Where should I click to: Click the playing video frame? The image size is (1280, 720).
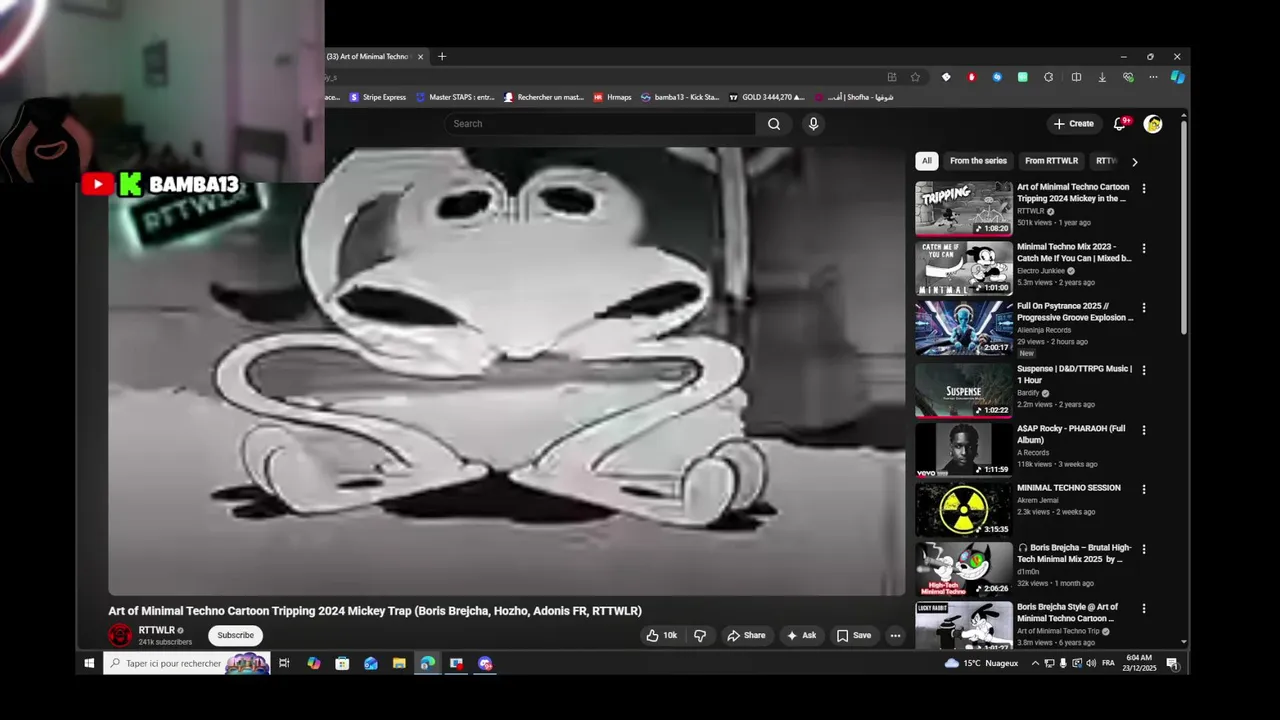point(507,371)
